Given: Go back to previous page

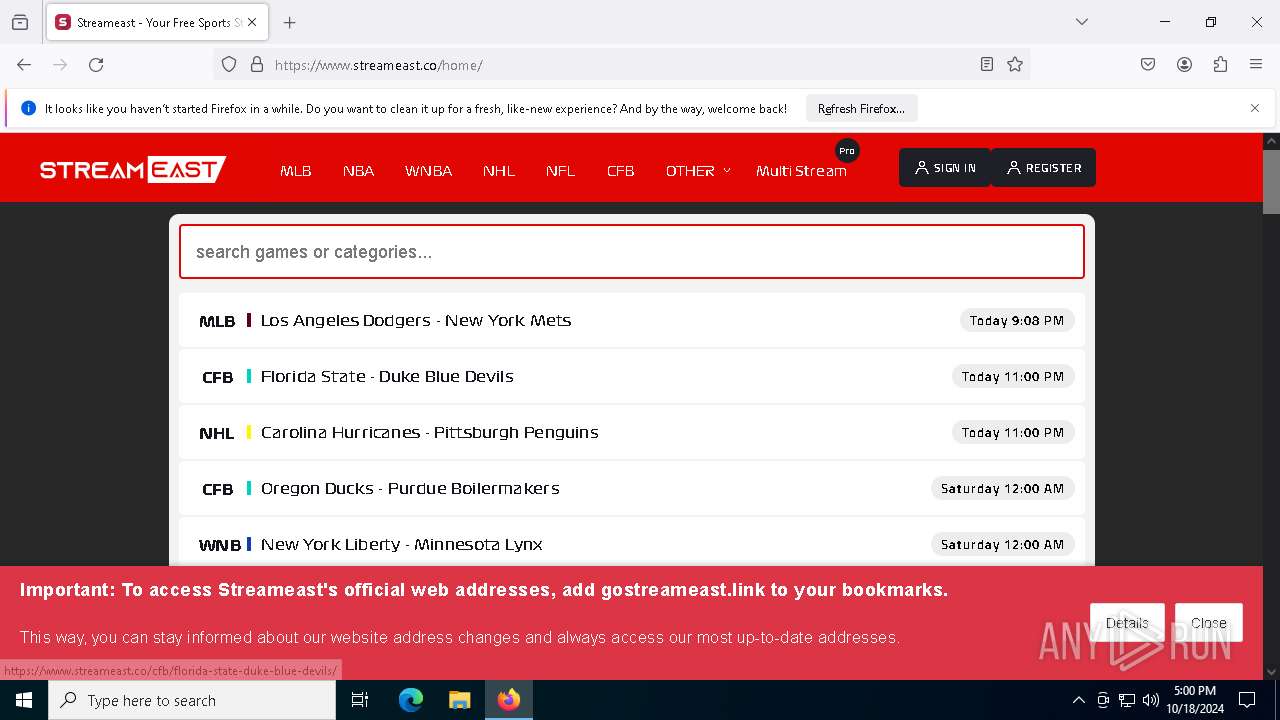Looking at the screenshot, I should pos(24,65).
